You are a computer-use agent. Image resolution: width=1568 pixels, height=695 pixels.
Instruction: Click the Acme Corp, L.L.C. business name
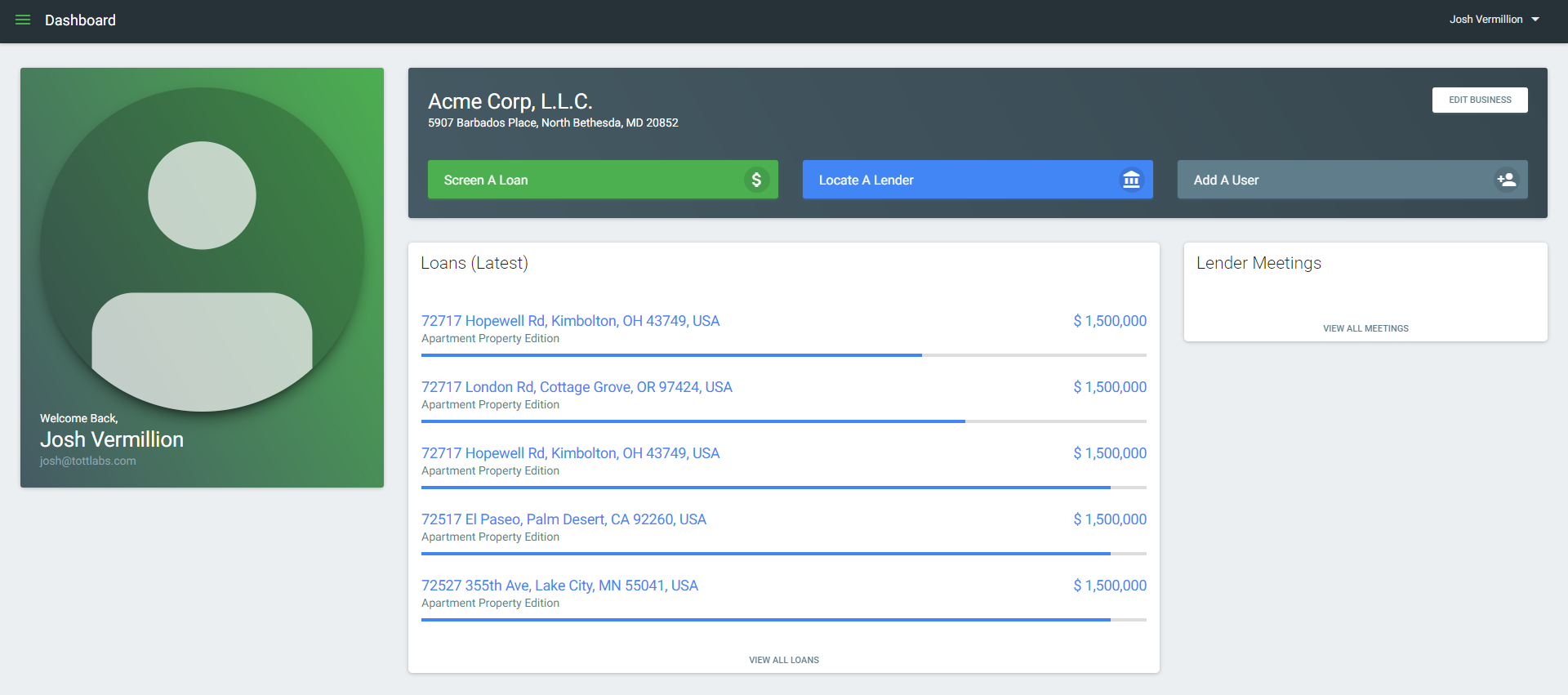(x=510, y=101)
